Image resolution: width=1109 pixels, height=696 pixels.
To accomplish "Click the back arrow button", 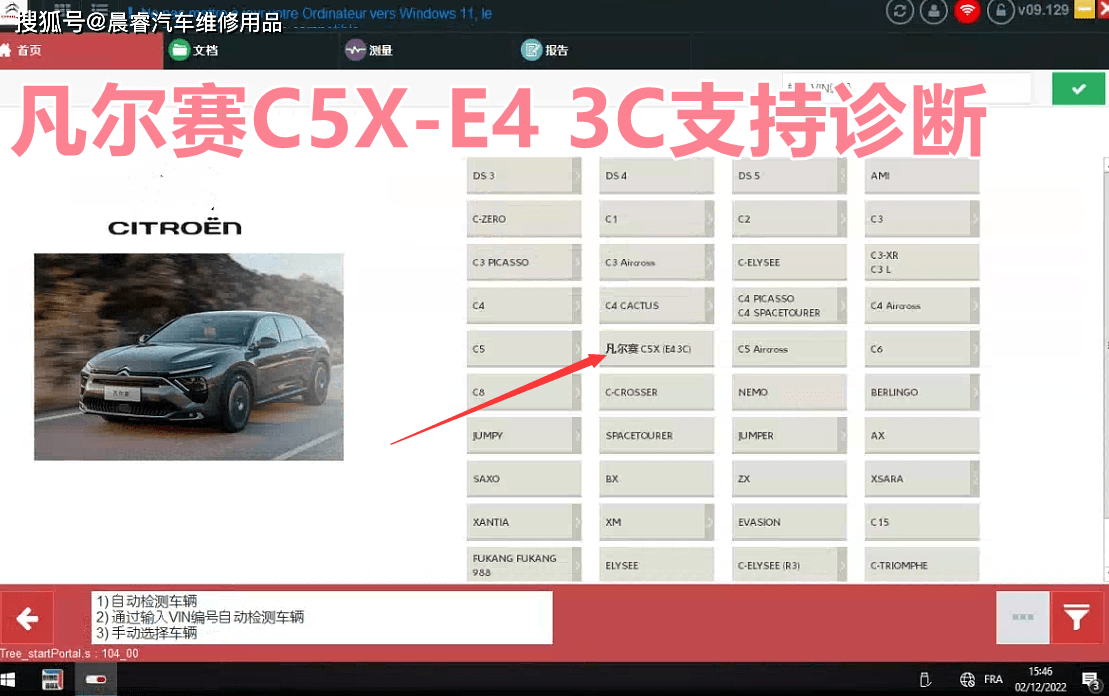I will (27, 618).
